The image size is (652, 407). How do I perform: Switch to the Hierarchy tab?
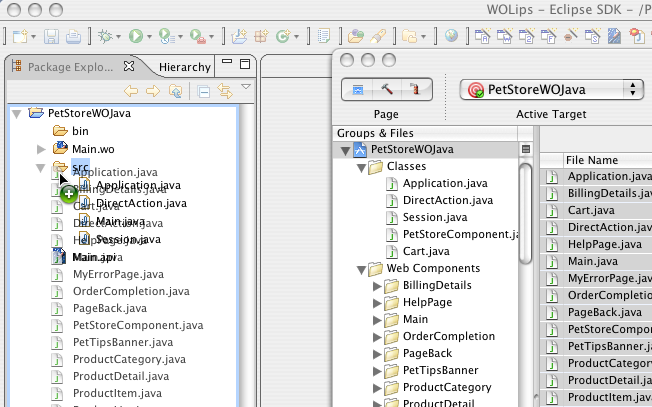[185, 67]
